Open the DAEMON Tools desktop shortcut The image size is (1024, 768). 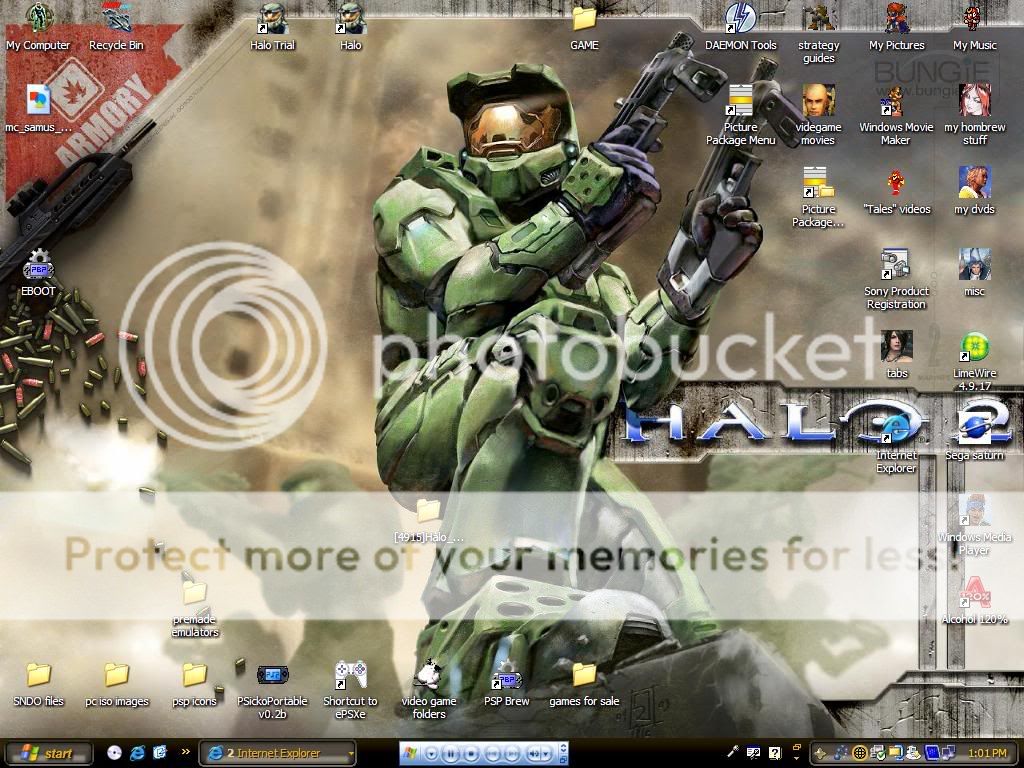[740, 20]
